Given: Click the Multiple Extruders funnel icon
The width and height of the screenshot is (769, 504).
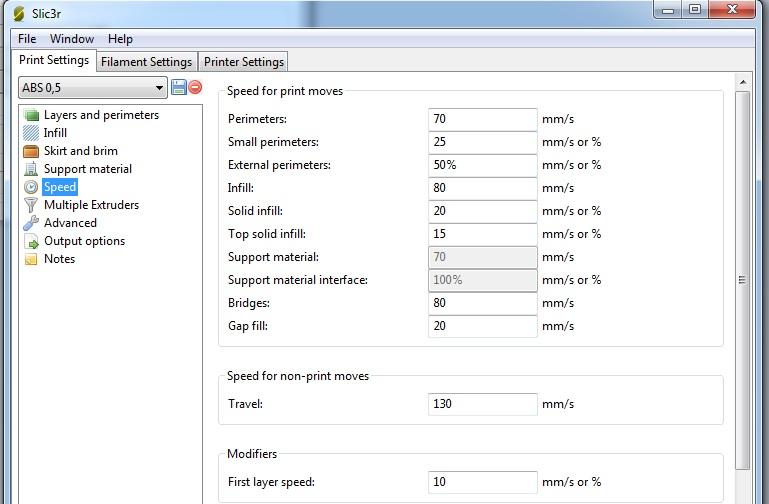Looking at the screenshot, I should pyautogui.click(x=31, y=205).
